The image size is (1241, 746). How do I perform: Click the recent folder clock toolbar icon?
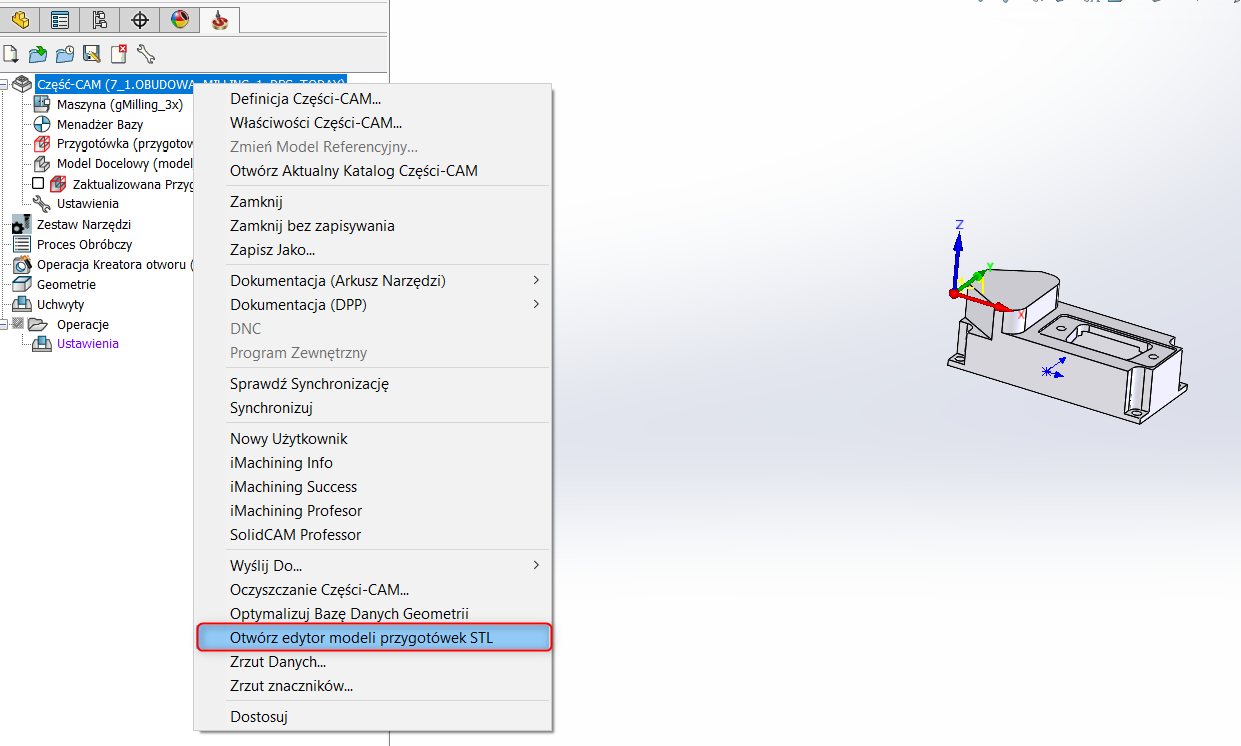[x=65, y=54]
